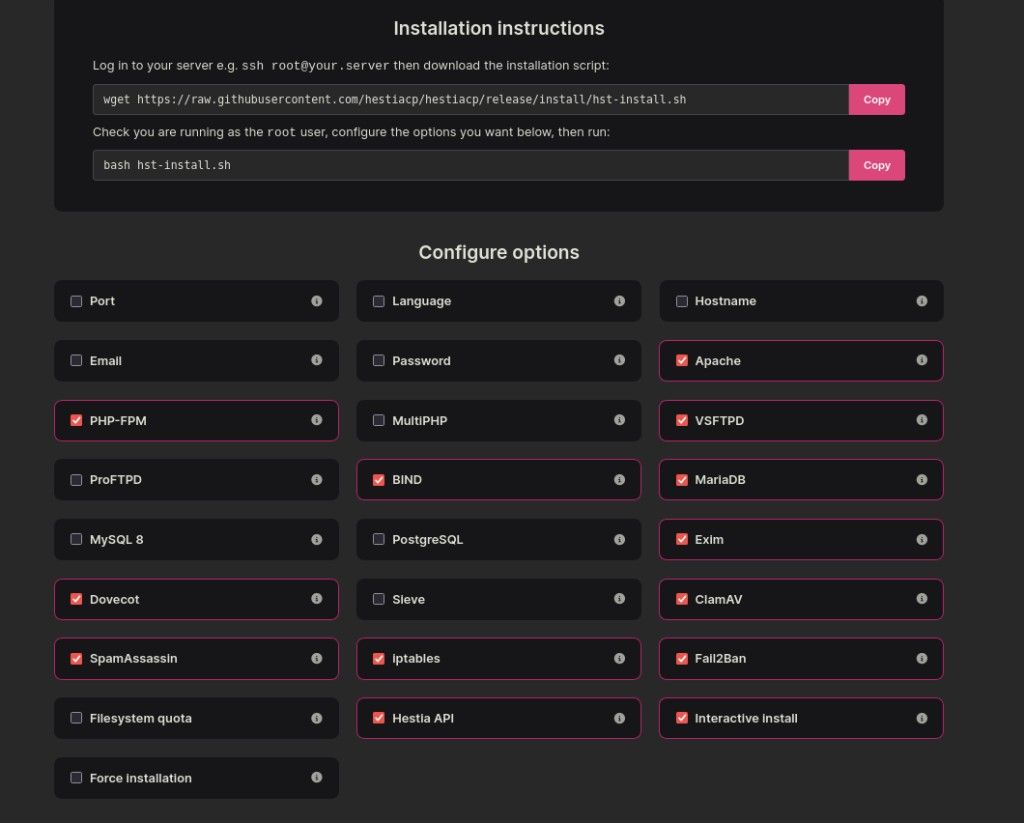Check the MySQL 8 option
Image resolution: width=1024 pixels, height=823 pixels.
76,540
